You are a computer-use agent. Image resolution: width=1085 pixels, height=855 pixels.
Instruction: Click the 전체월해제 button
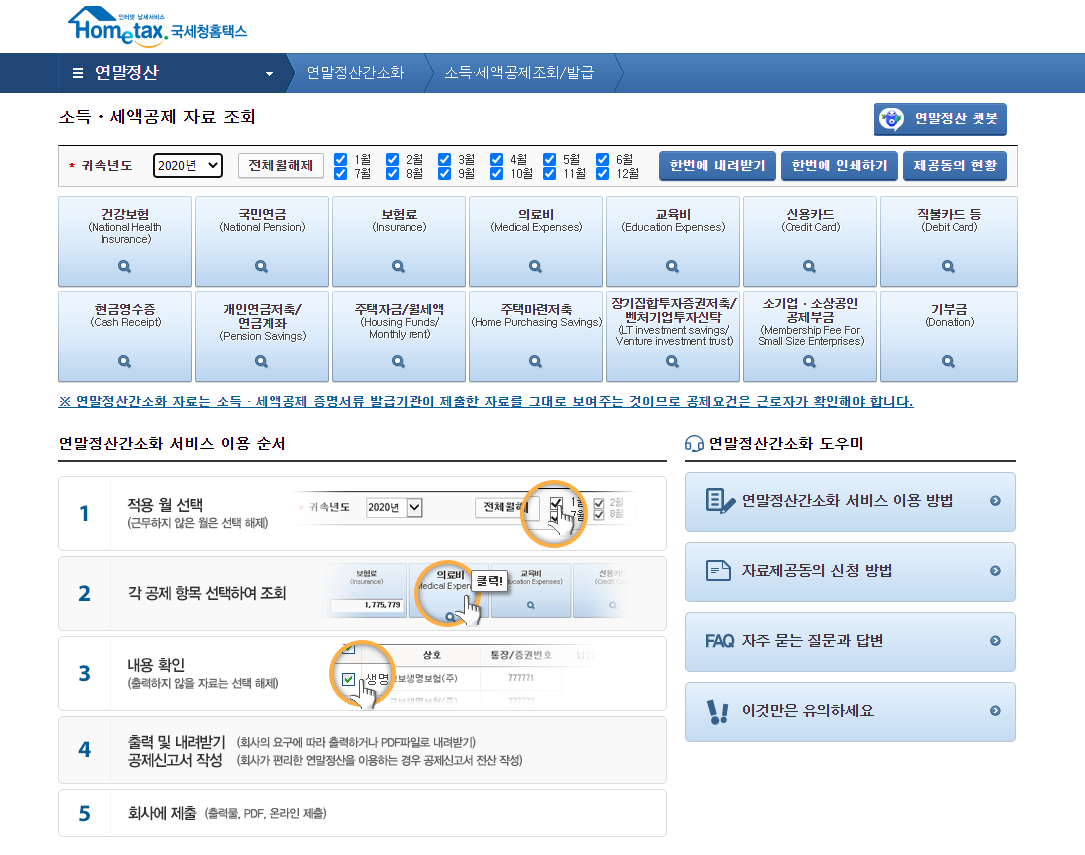coord(281,165)
